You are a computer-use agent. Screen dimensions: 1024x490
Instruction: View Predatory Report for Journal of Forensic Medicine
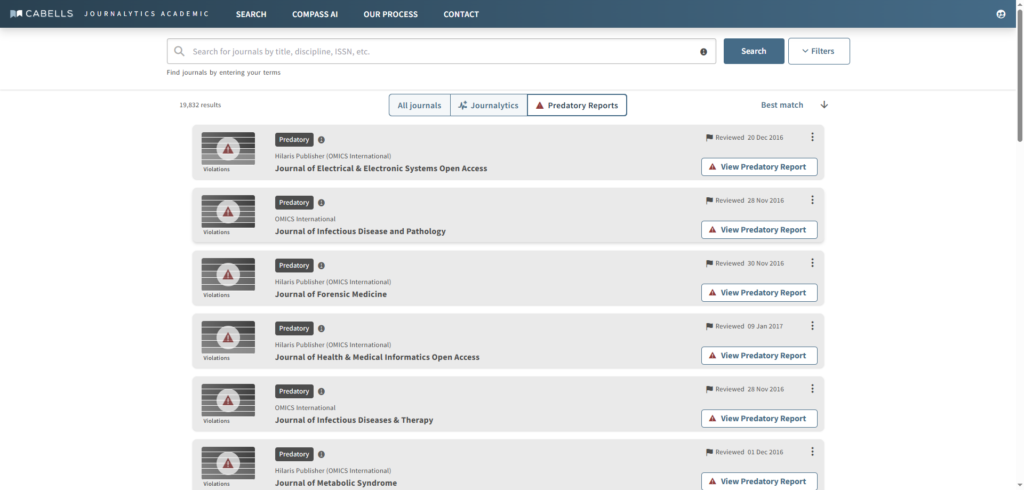[x=759, y=293]
